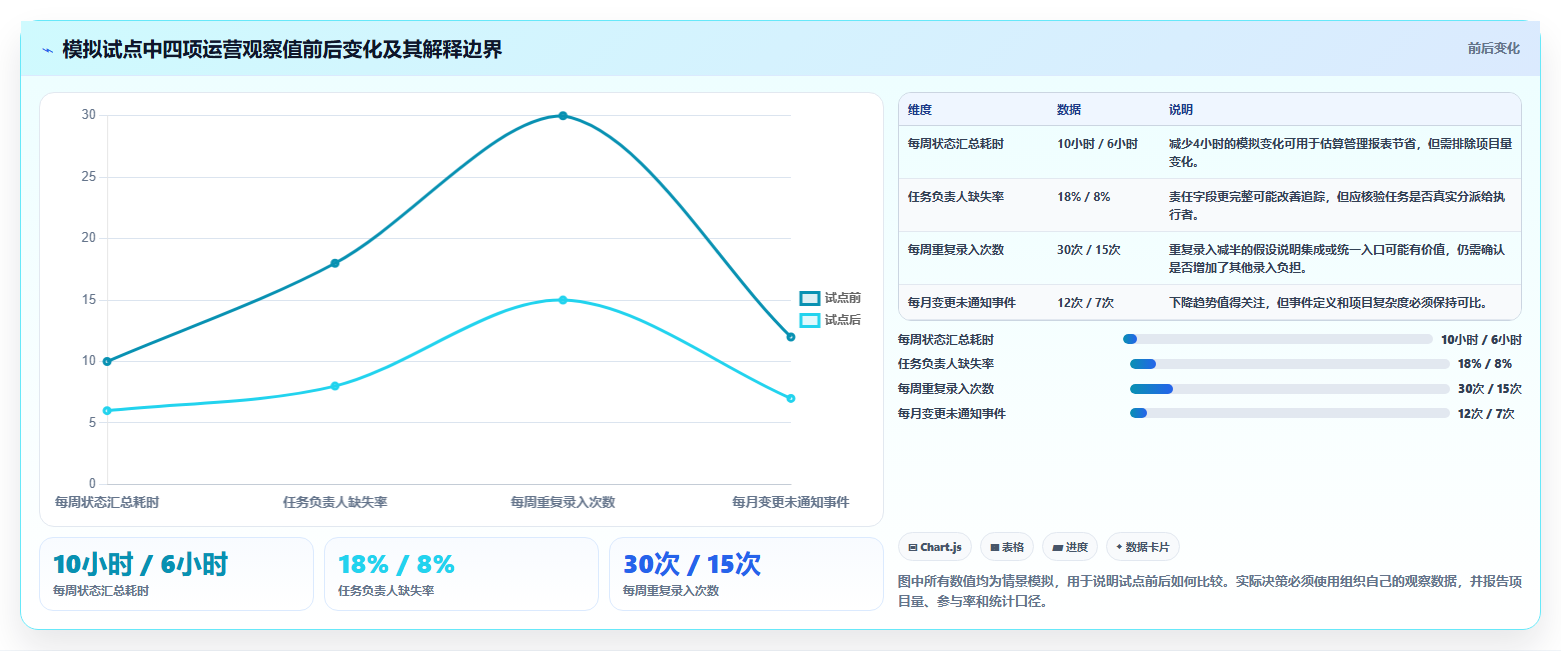This screenshot has height=651, width=1561.
Task: Open the 30次 / 15次 data card
Action: (x=746, y=574)
